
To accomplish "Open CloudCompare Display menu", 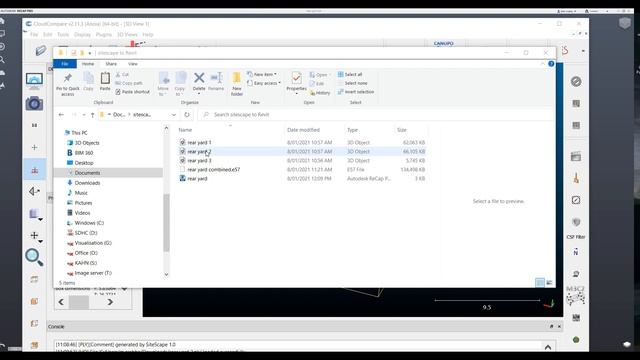I will (x=82, y=35).
